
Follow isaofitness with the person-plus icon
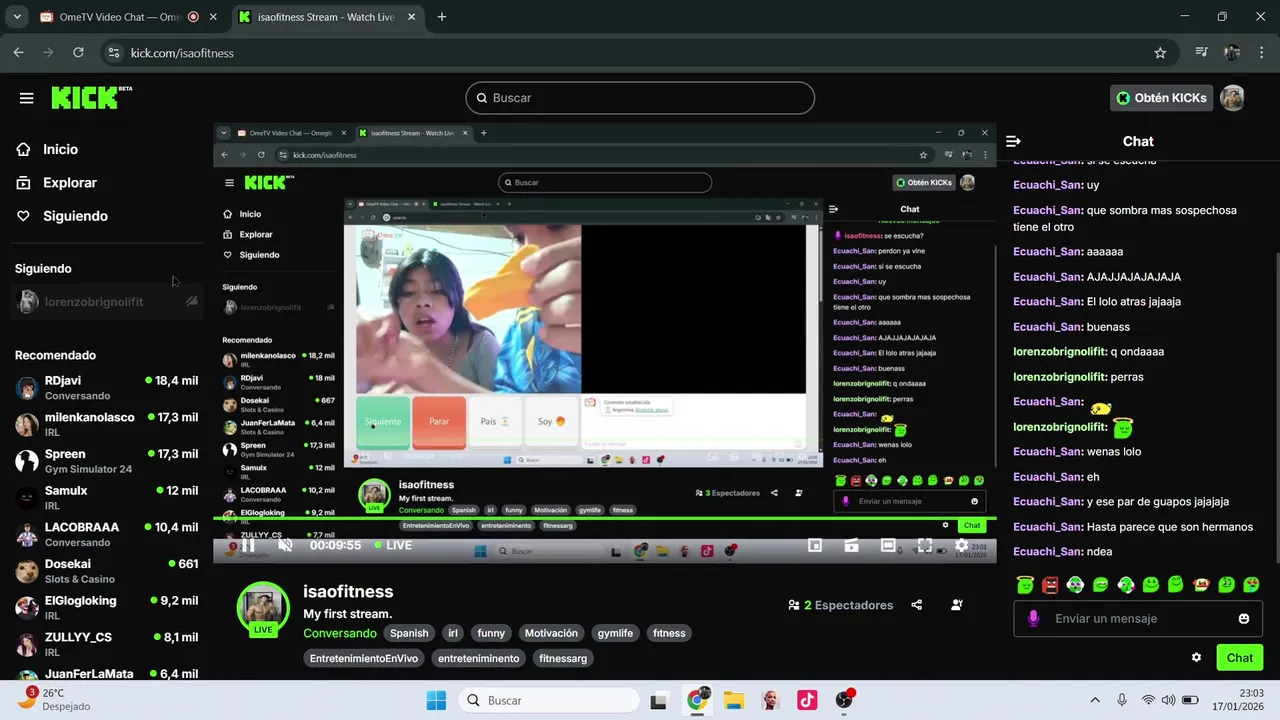pos(957,605)
